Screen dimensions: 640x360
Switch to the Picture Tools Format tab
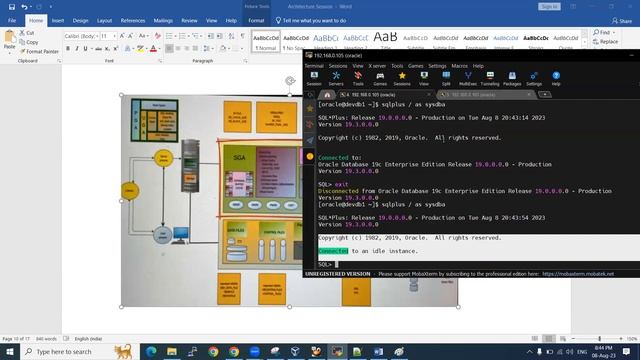pyautogui.click(x=256, y=20)
